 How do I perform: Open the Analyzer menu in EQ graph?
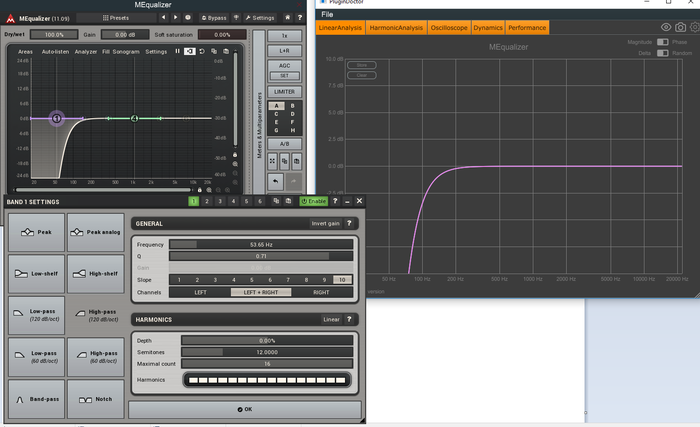(86, 52)
